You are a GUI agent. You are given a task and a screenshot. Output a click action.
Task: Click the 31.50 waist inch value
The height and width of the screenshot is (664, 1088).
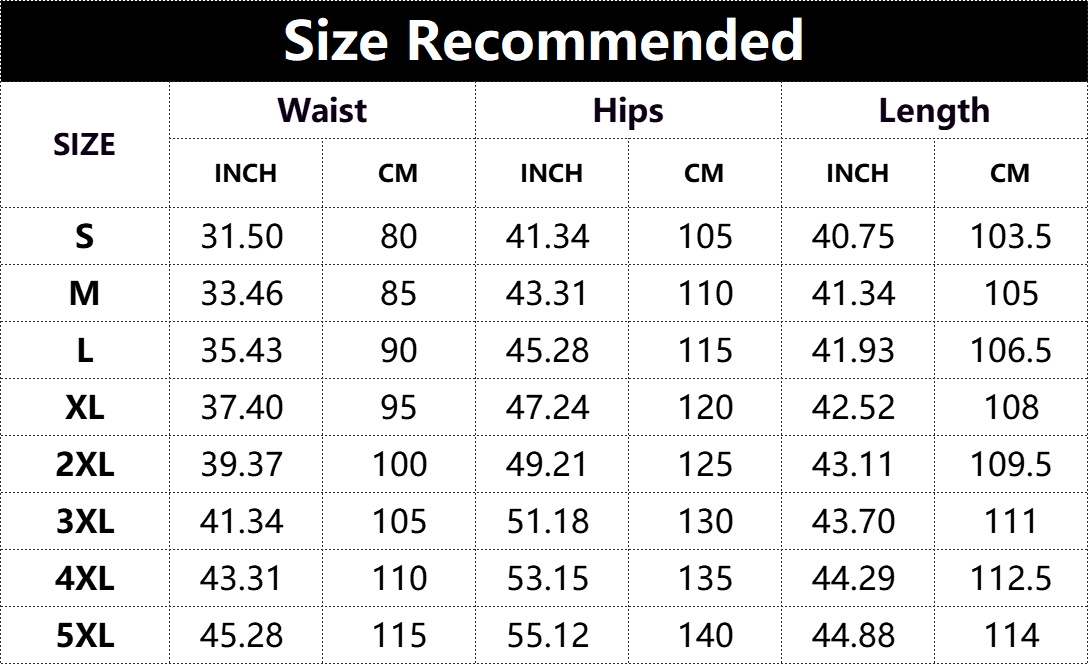pos(242,236)
